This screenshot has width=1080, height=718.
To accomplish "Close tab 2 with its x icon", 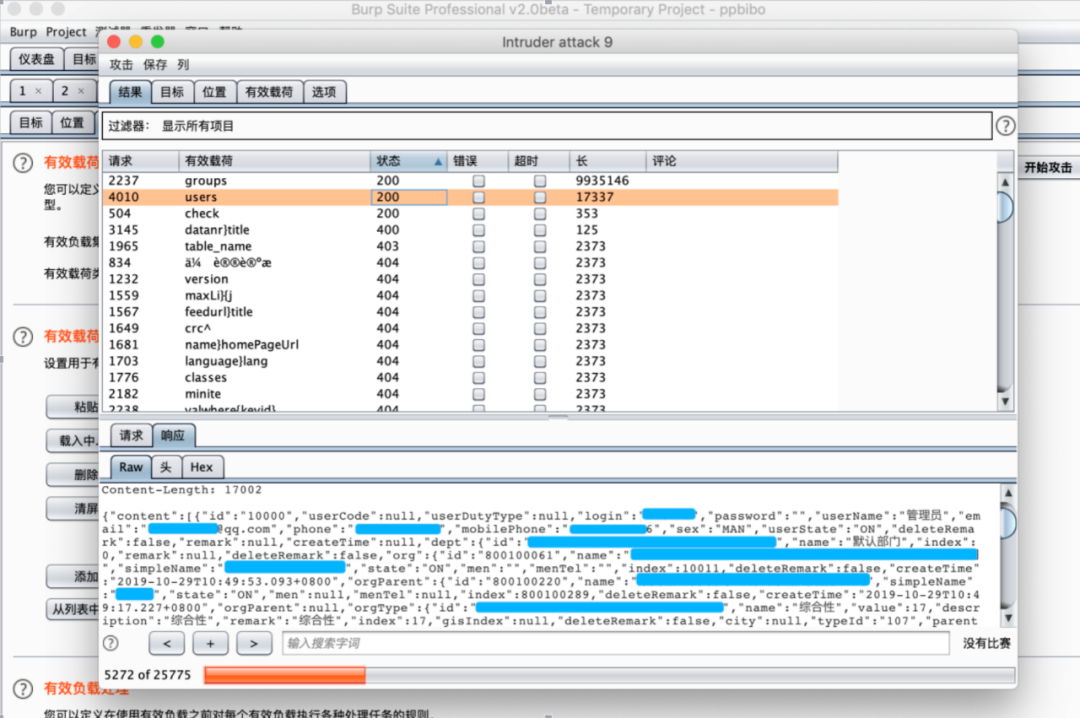I will pyautogui.click(x=81, y=91).
